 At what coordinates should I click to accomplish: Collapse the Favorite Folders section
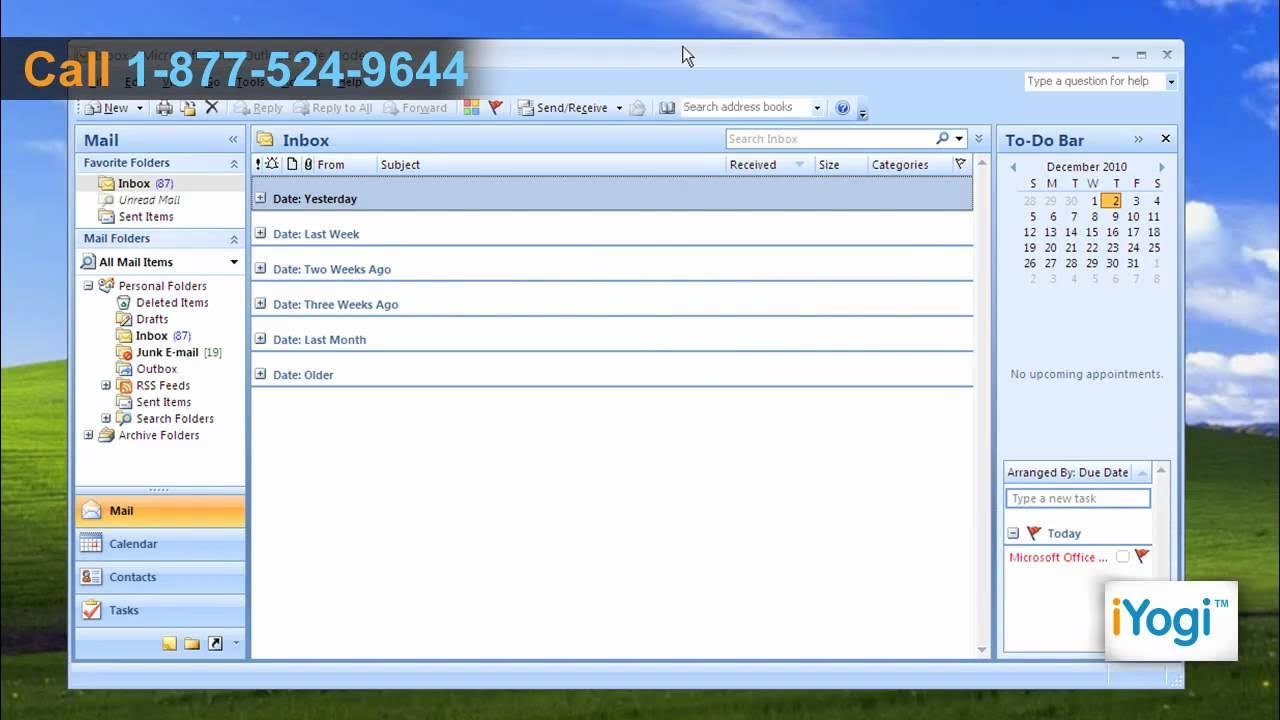[x=234, y=163]
